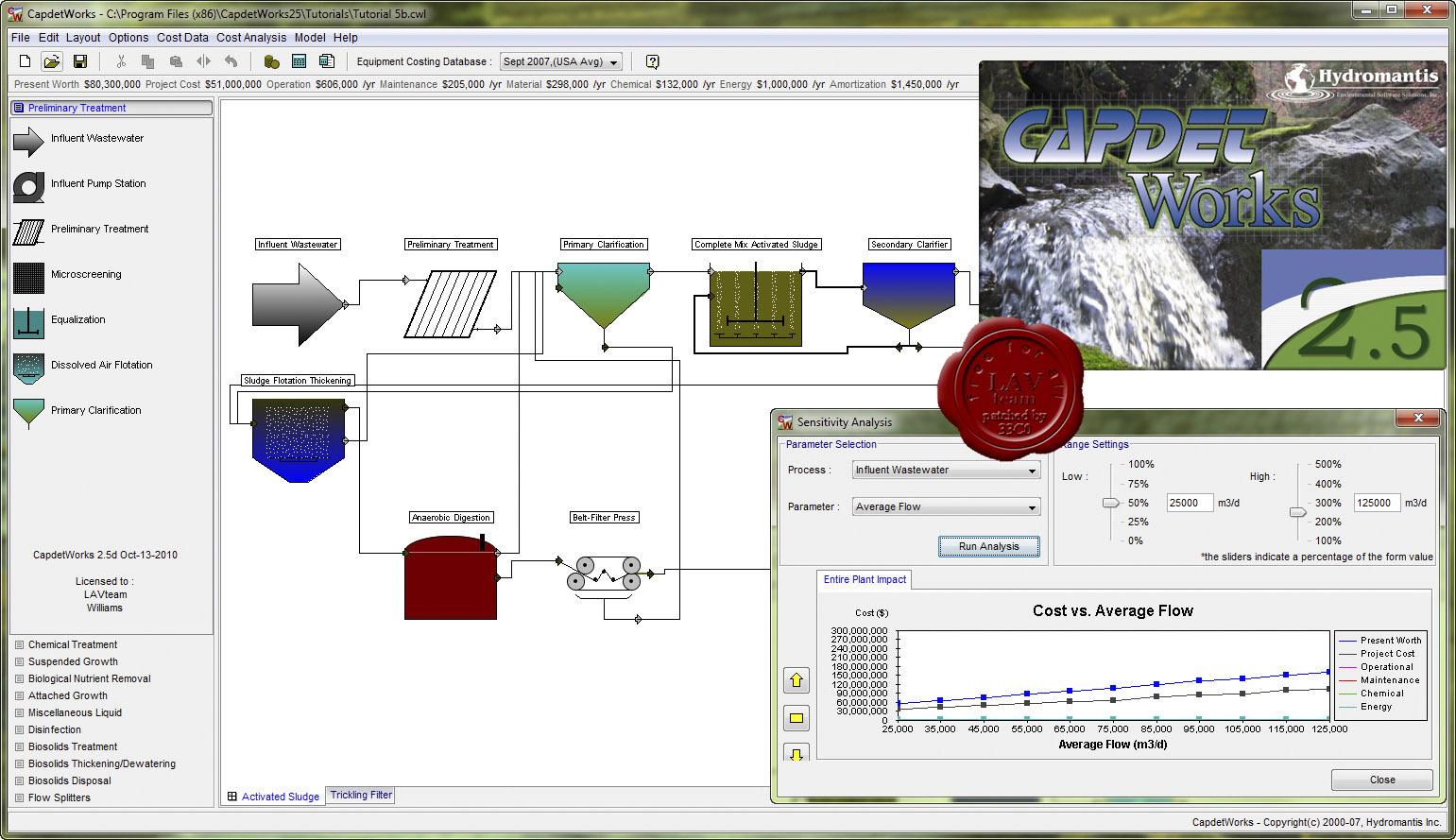Click the Sludge Flotation Thickening unit
The width and height of the screenshot is (1456, 840).
click(299, 440)
